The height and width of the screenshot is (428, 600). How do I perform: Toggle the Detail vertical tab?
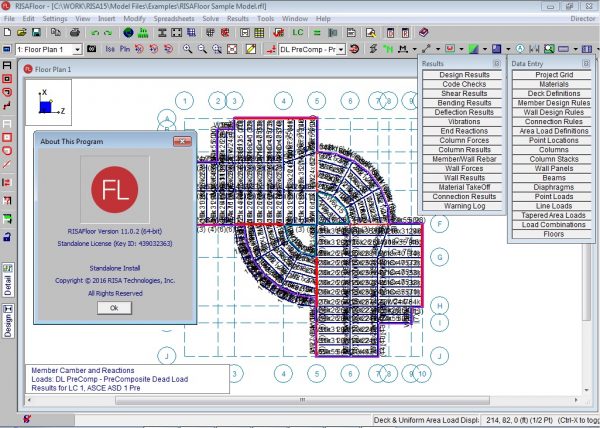tap(8, 280)
